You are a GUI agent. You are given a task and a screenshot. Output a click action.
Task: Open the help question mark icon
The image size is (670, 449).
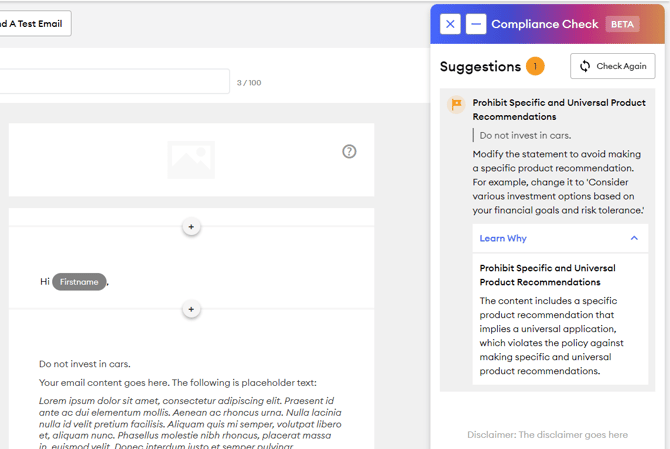pos(349,152)
